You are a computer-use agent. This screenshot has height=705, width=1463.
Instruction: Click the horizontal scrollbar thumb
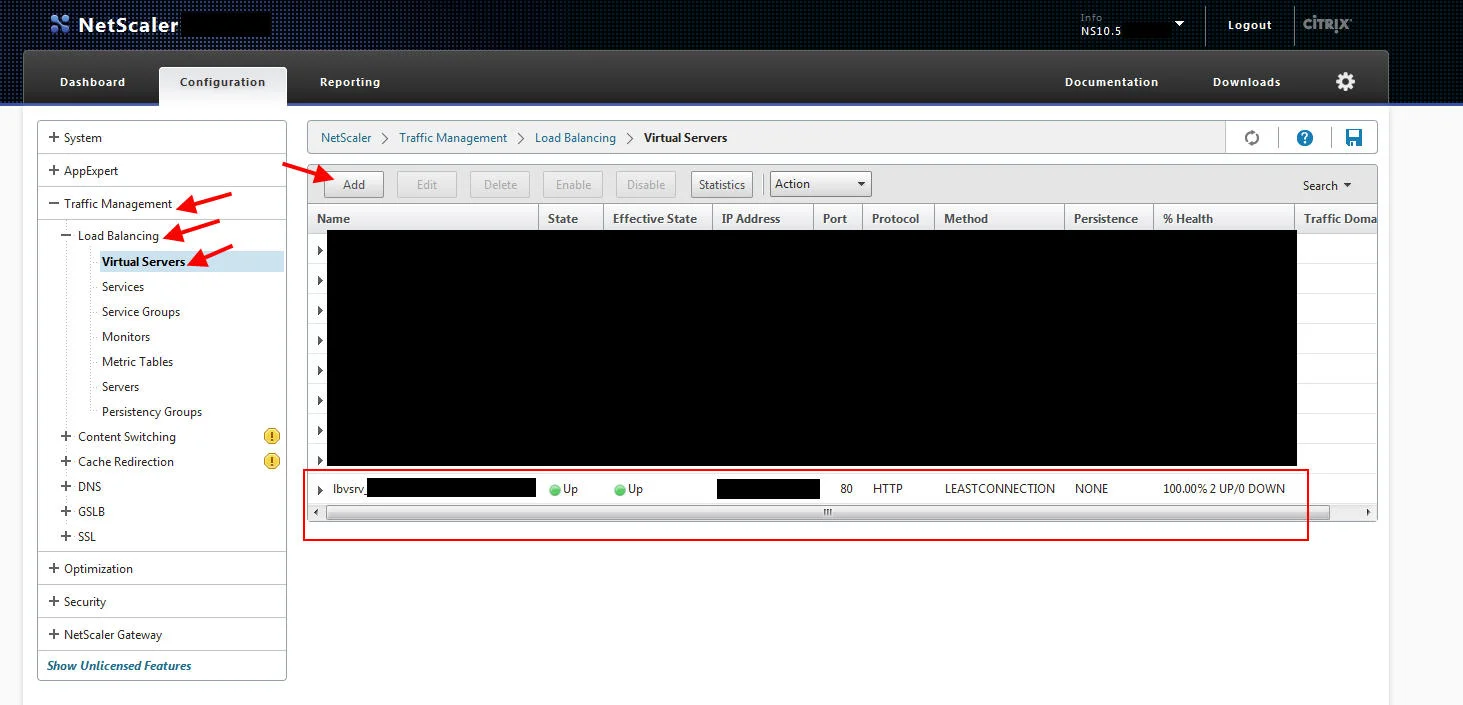point(827,512)
